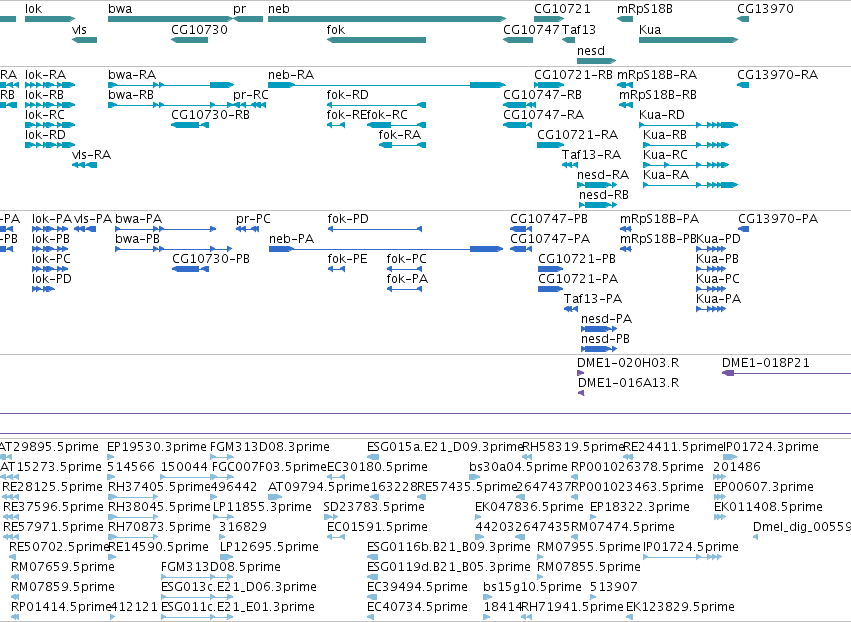This screenshot has height=622, width=851.
Task: Click the lok-PD protein label
Action: tap(52, 279)
